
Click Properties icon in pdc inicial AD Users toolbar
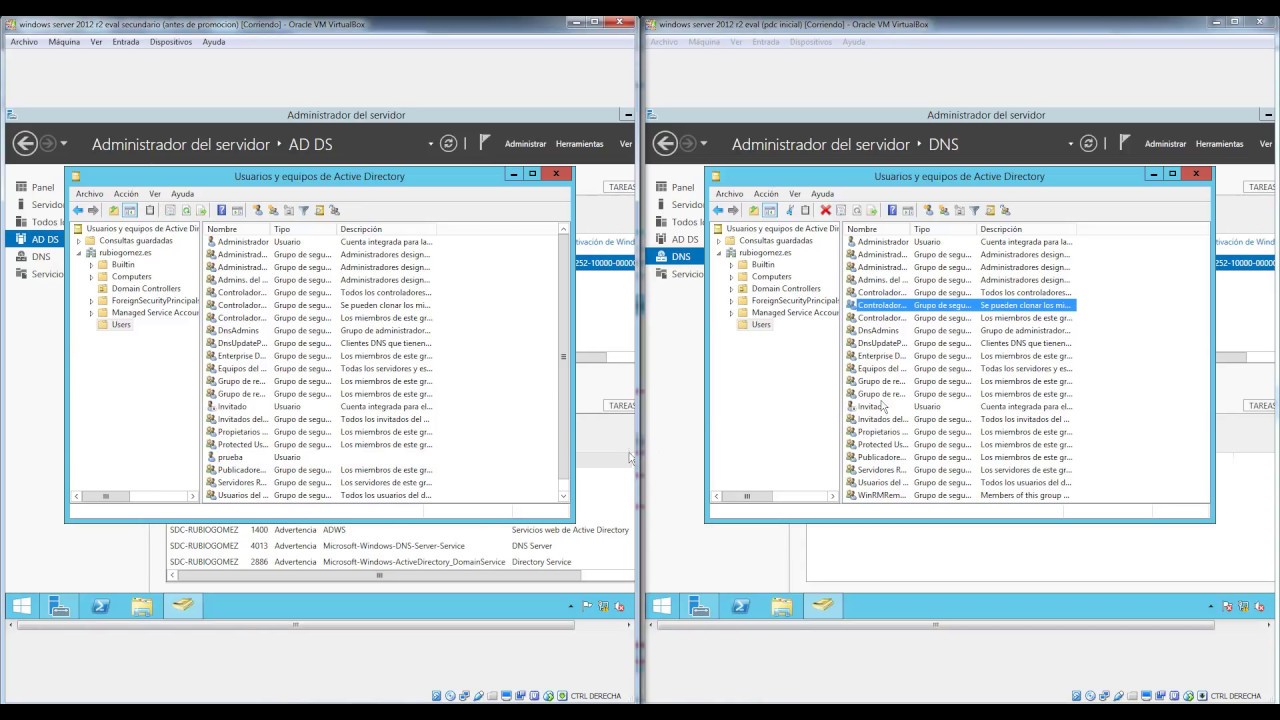click(x=841, y=210)
